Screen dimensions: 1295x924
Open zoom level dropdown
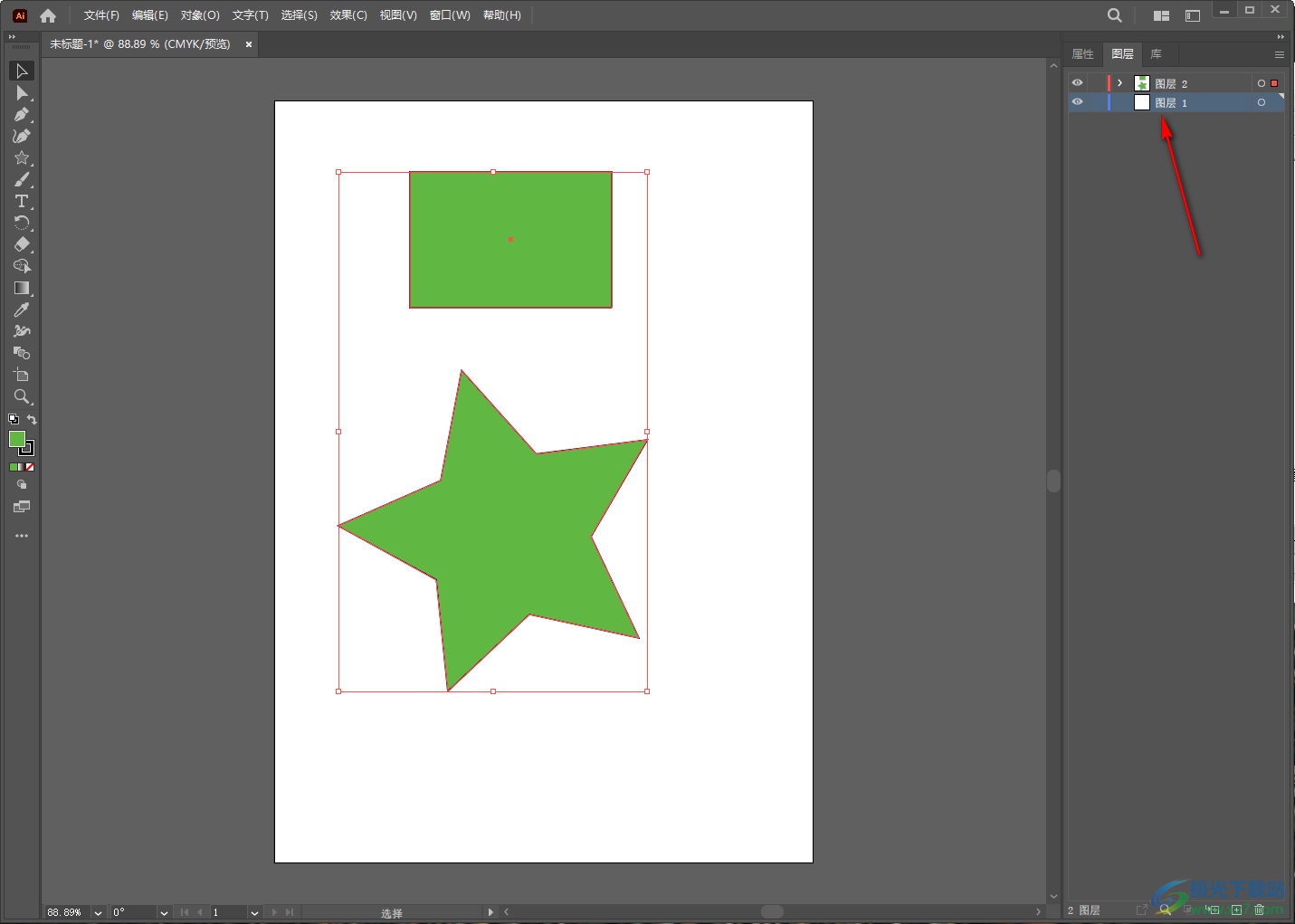tap(98, 912)
